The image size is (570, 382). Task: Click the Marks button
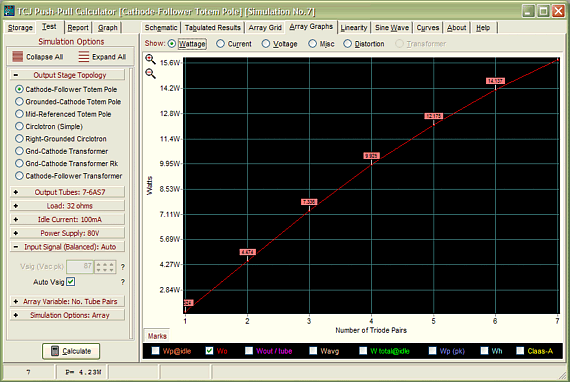click(157, 336)
